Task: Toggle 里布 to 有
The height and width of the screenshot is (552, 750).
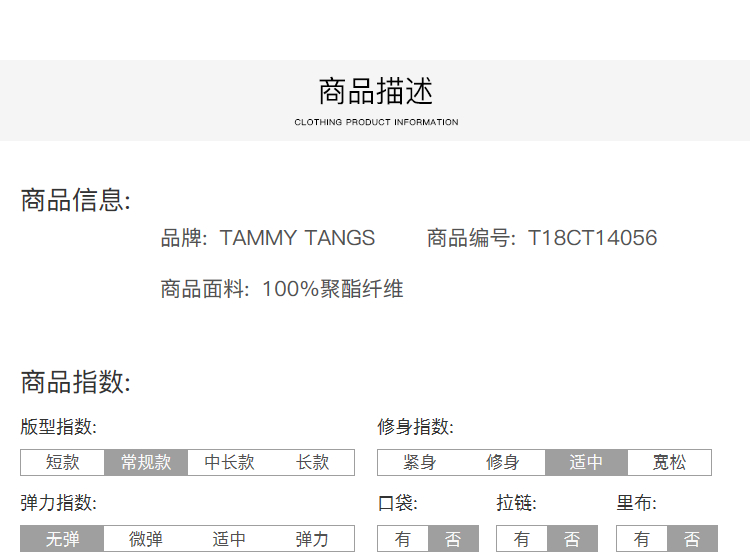Action: [641, 539]
